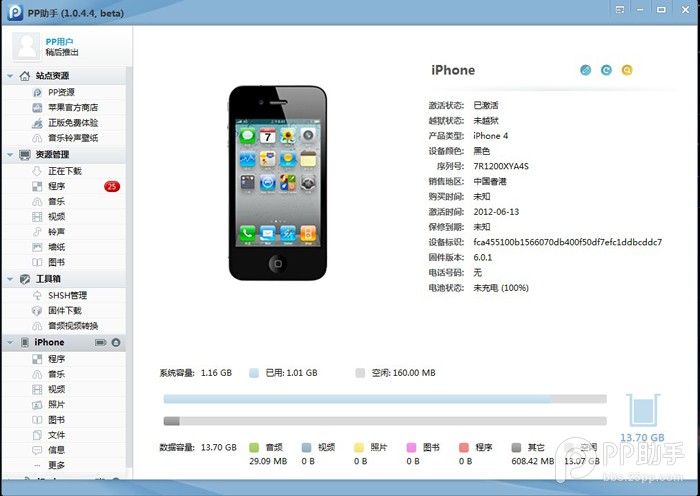Click the serial number 7R1200XYA4S

pos(501,166)
